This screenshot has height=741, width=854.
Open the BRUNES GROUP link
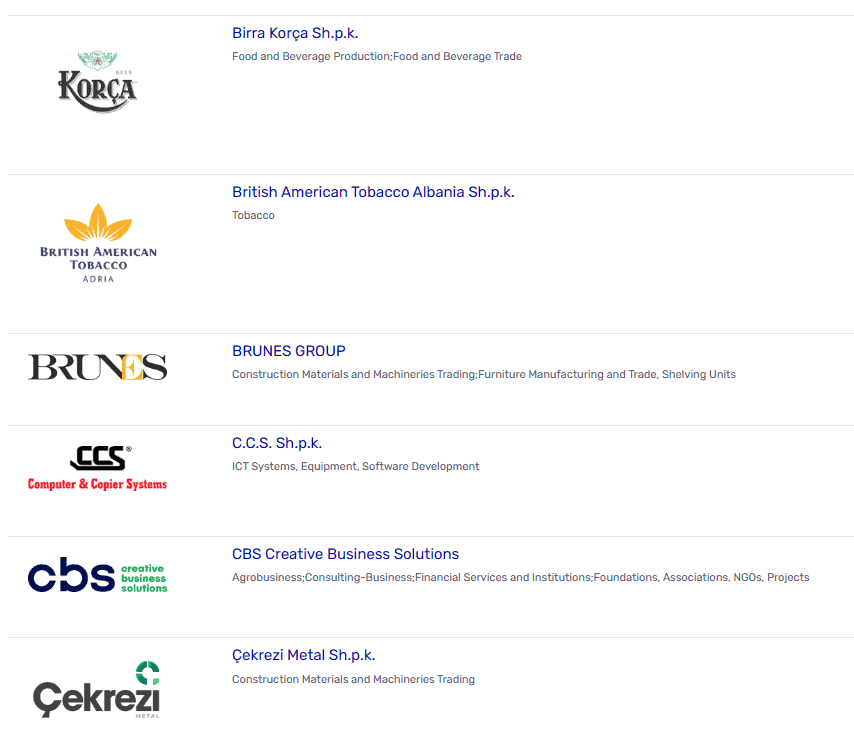point(289,351)
